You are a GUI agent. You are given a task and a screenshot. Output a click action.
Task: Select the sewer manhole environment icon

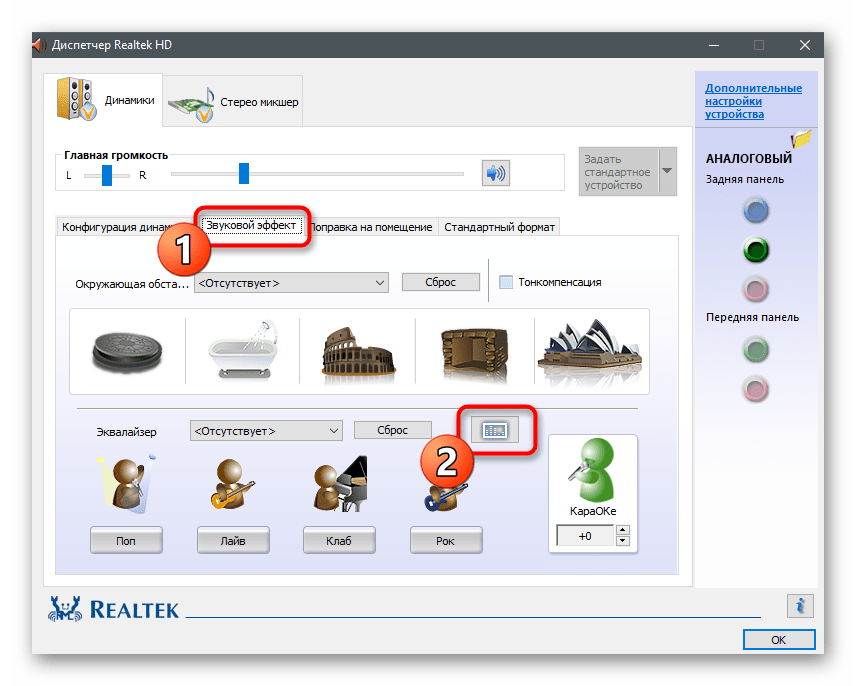[x=125, y=350]
